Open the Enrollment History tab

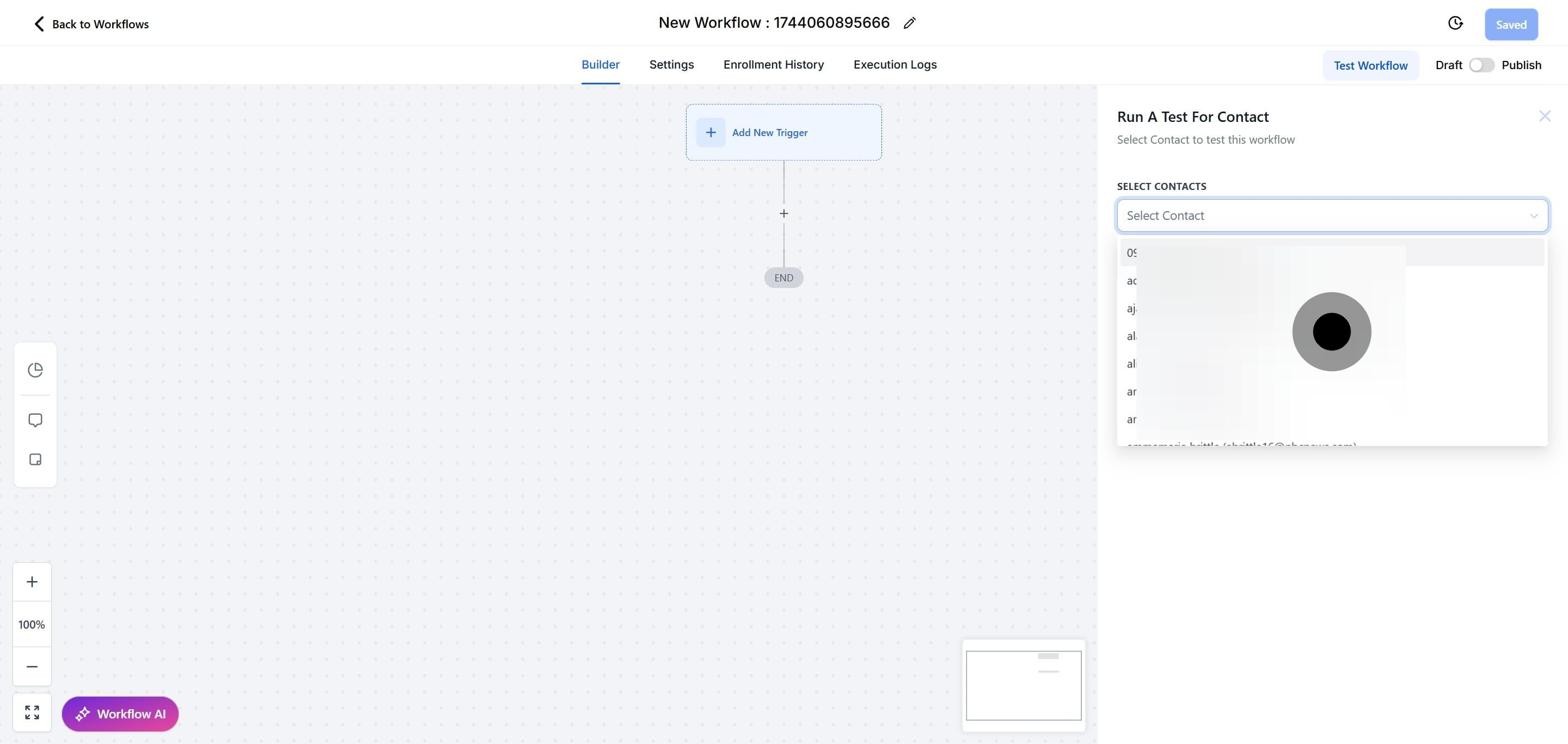point(773,64)
